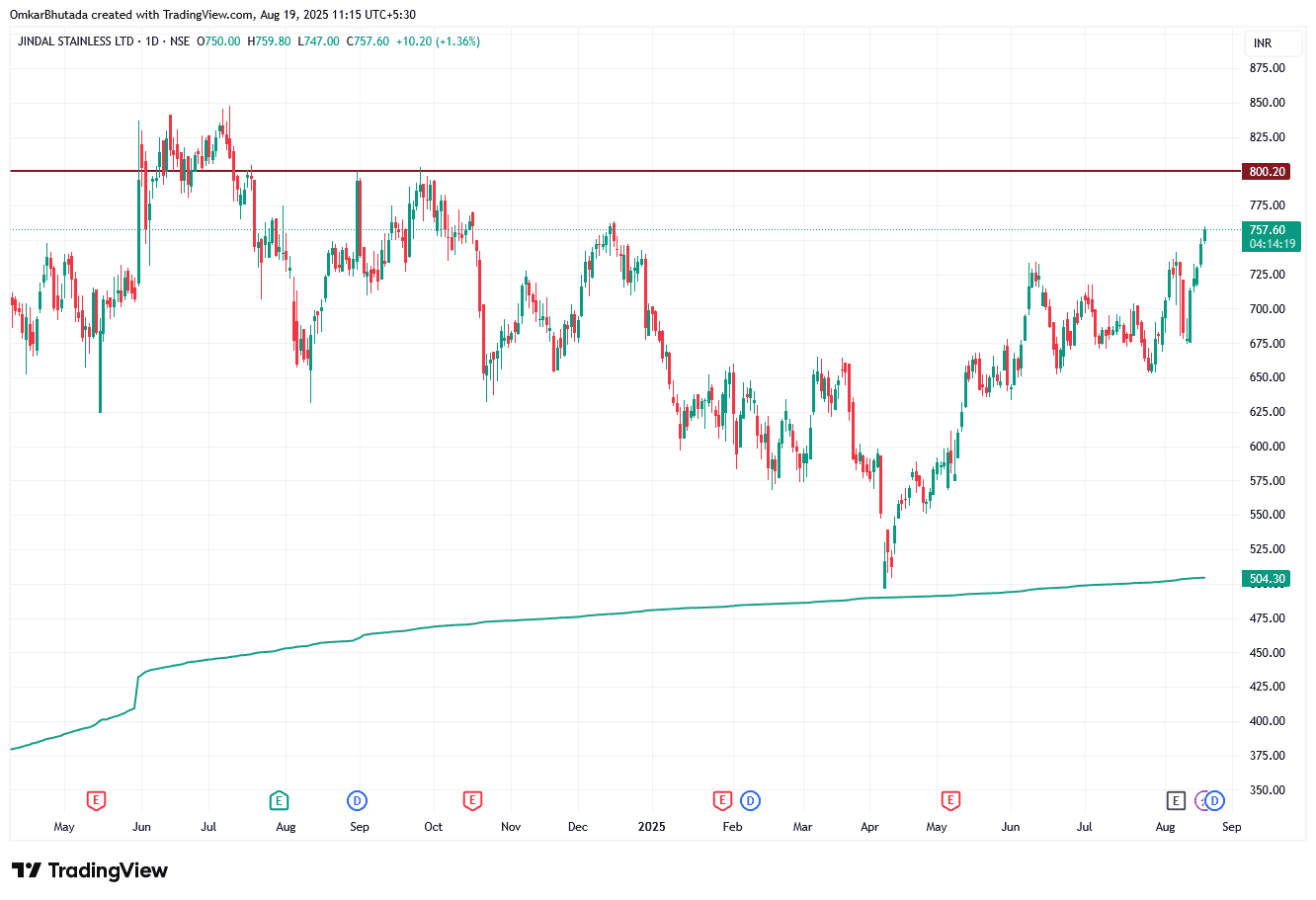The height and width of the screenshot is (900, 1316).
Task: Click the 550.00 price axis label
Action: 1268,515
